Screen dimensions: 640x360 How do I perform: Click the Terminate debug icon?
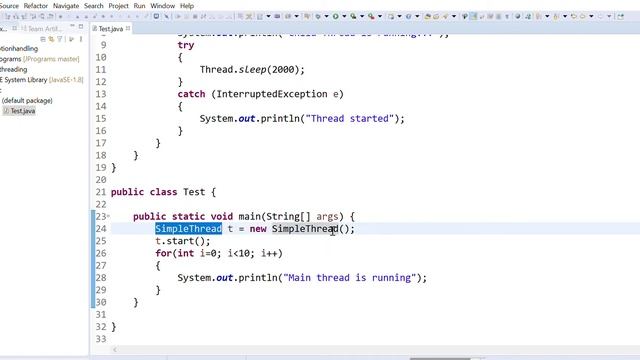(x=195, y=16)
